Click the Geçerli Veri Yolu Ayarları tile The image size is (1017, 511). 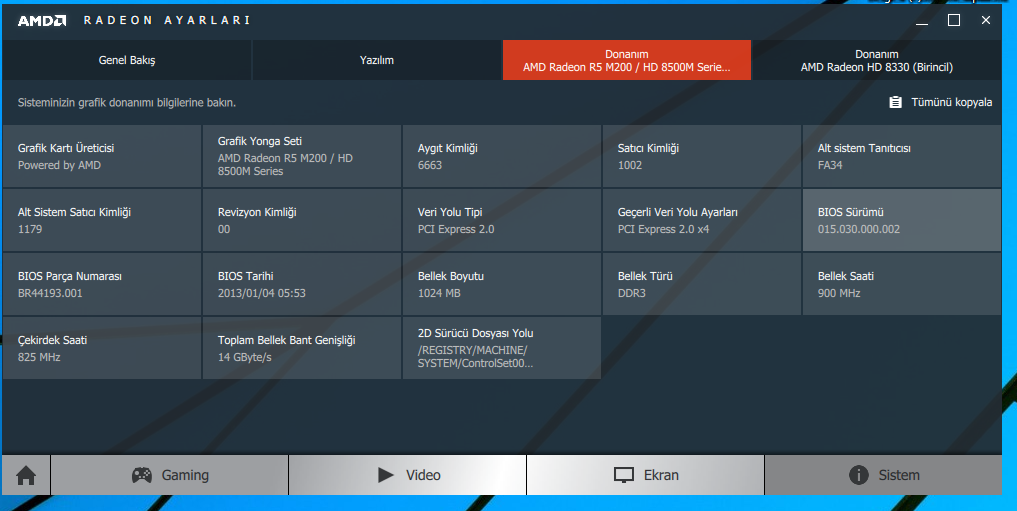[702, 220]
